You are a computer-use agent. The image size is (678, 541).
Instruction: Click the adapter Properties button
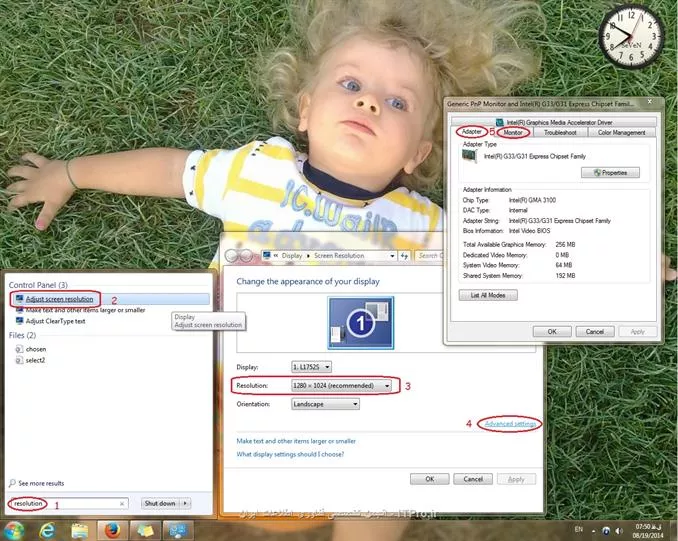[610, 173]
